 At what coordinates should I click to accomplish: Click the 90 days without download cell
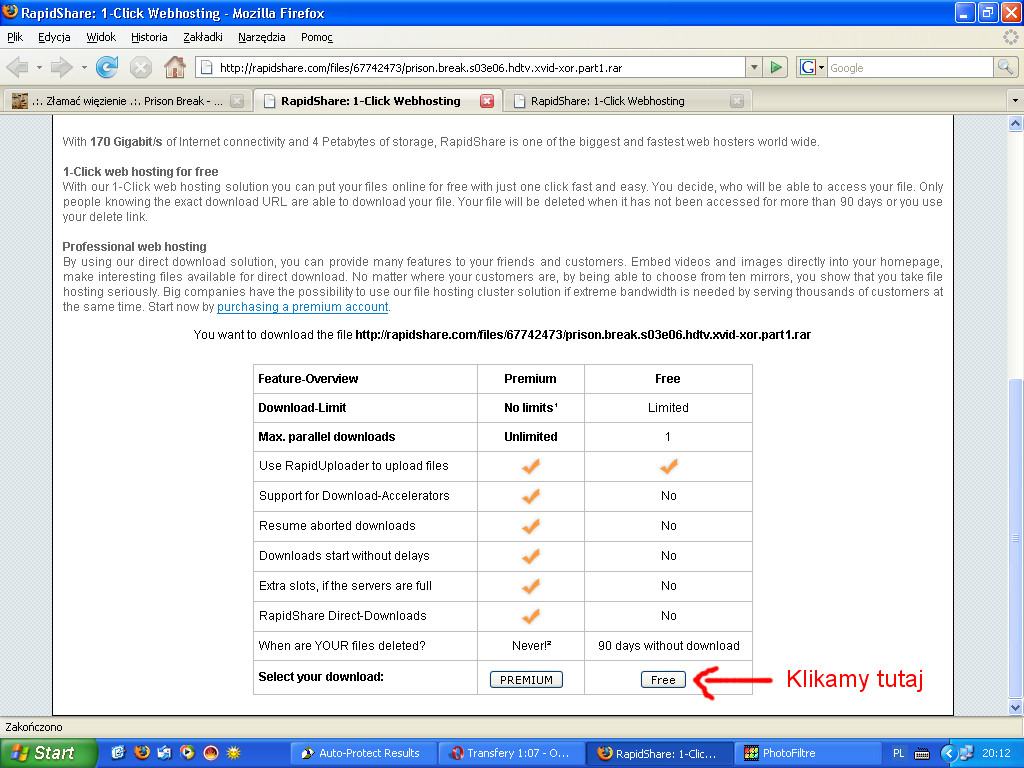pos(668,646)
